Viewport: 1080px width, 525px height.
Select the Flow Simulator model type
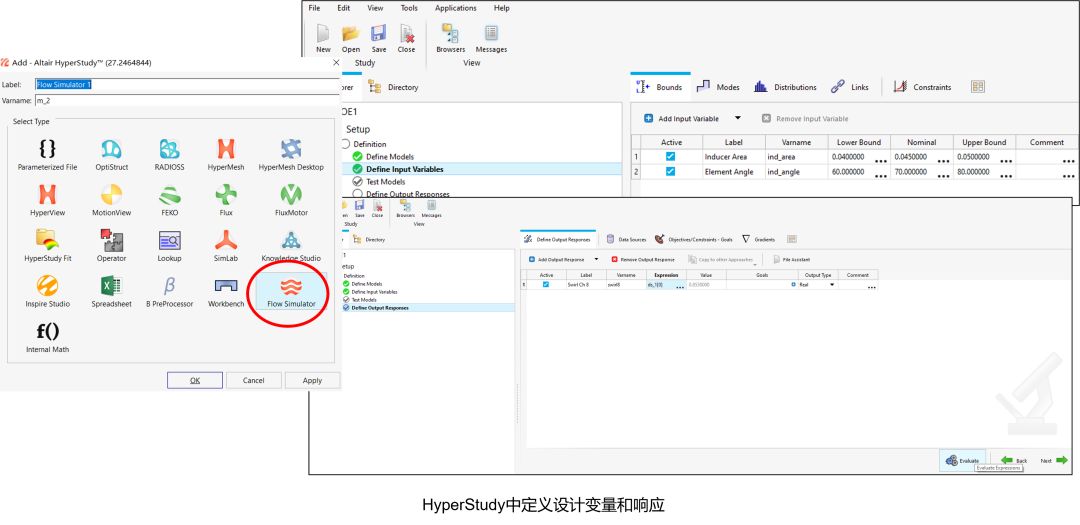[291, 291]
